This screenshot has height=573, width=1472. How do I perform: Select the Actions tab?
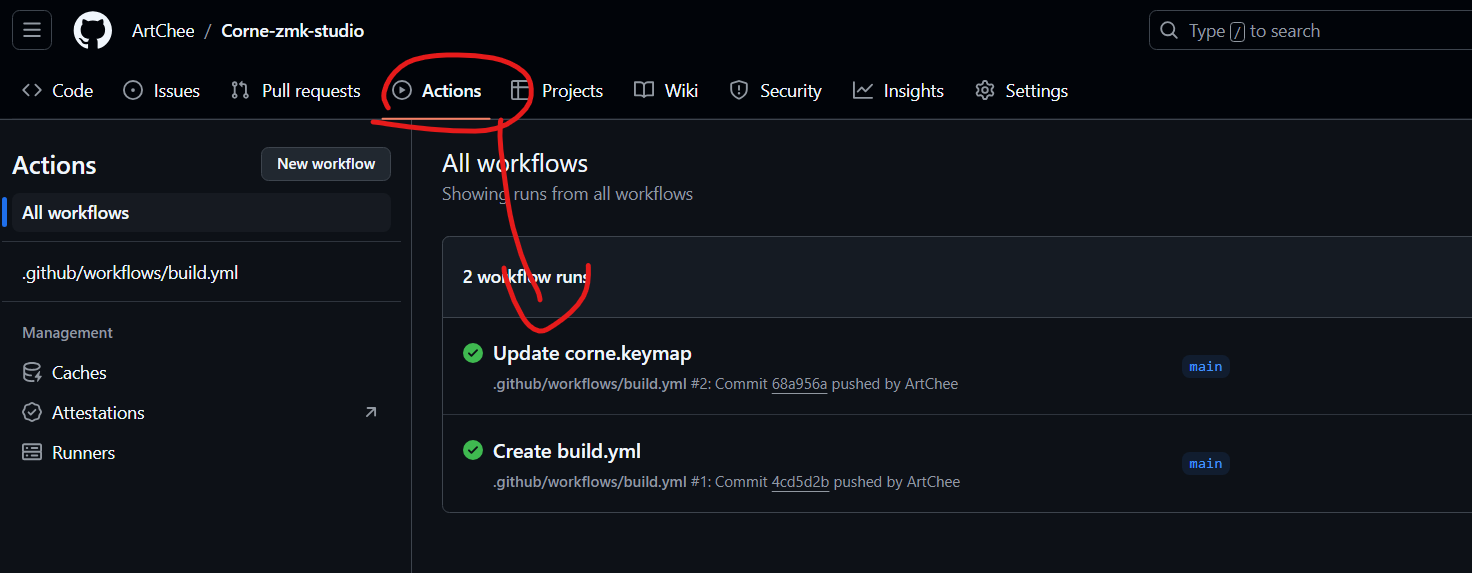[436, 91]
